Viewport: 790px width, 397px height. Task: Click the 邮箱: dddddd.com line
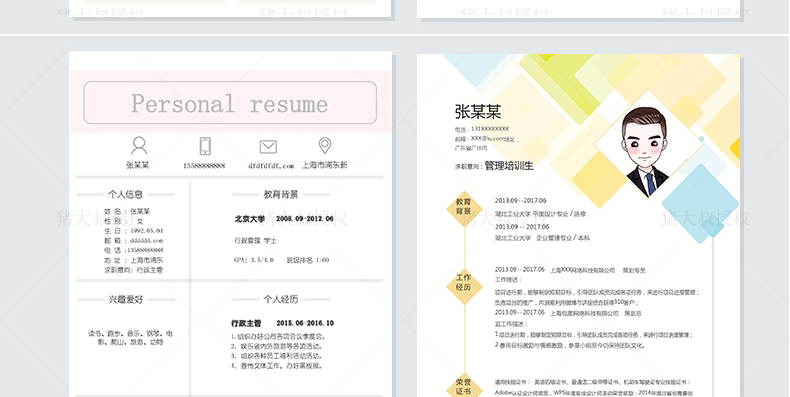pyautogui.click(x=134, y=241)
